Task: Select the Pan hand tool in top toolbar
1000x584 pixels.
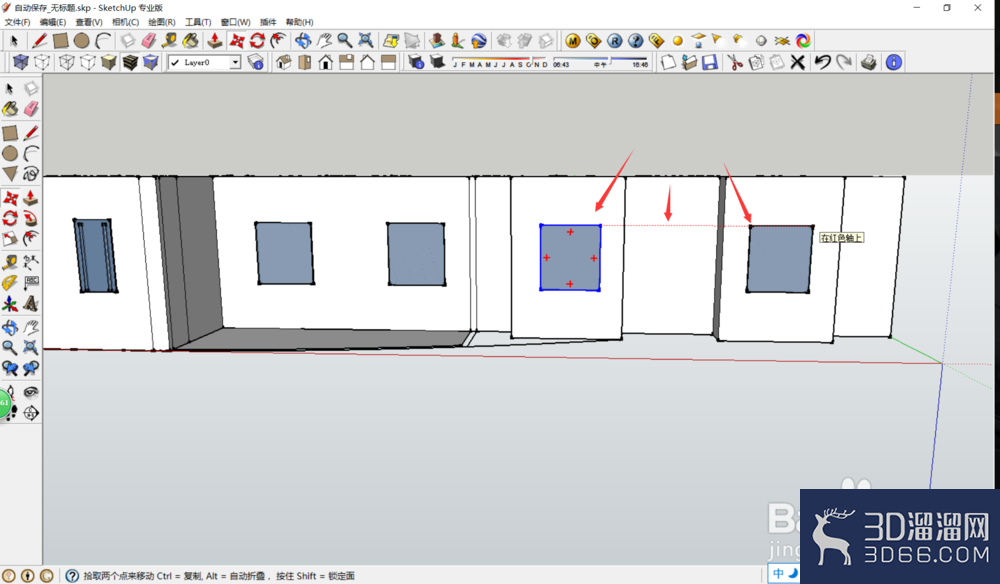Action: click(x=324, y=41)
